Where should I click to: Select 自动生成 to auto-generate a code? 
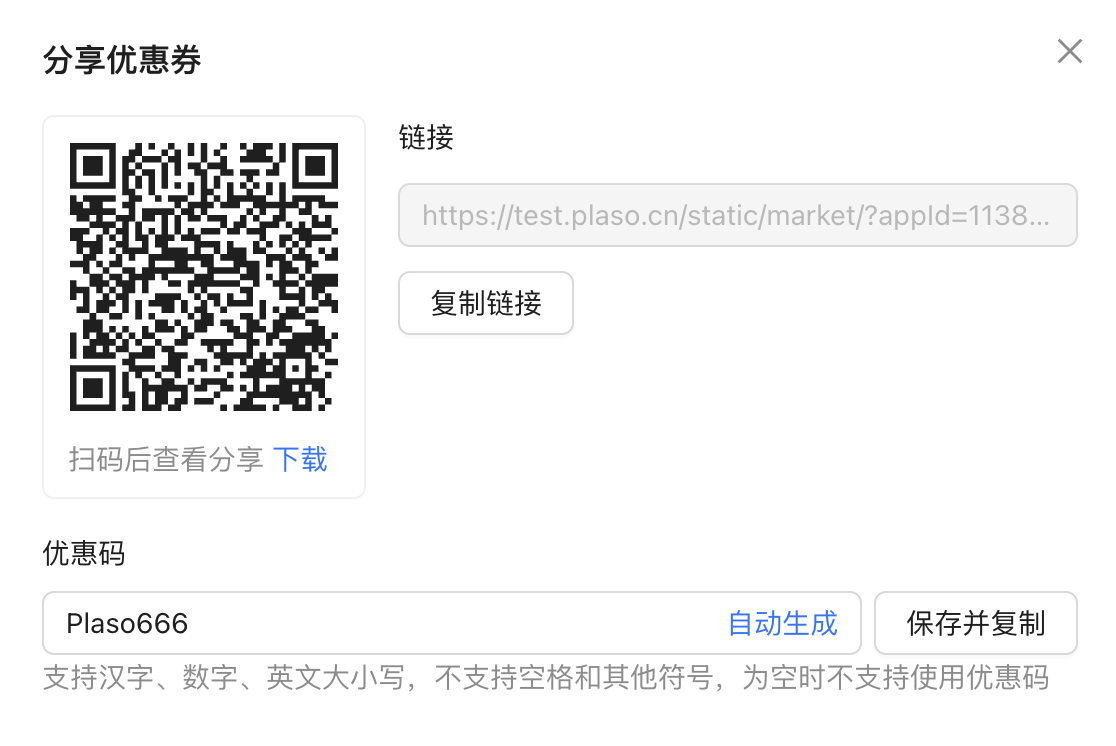coord(782,624)
